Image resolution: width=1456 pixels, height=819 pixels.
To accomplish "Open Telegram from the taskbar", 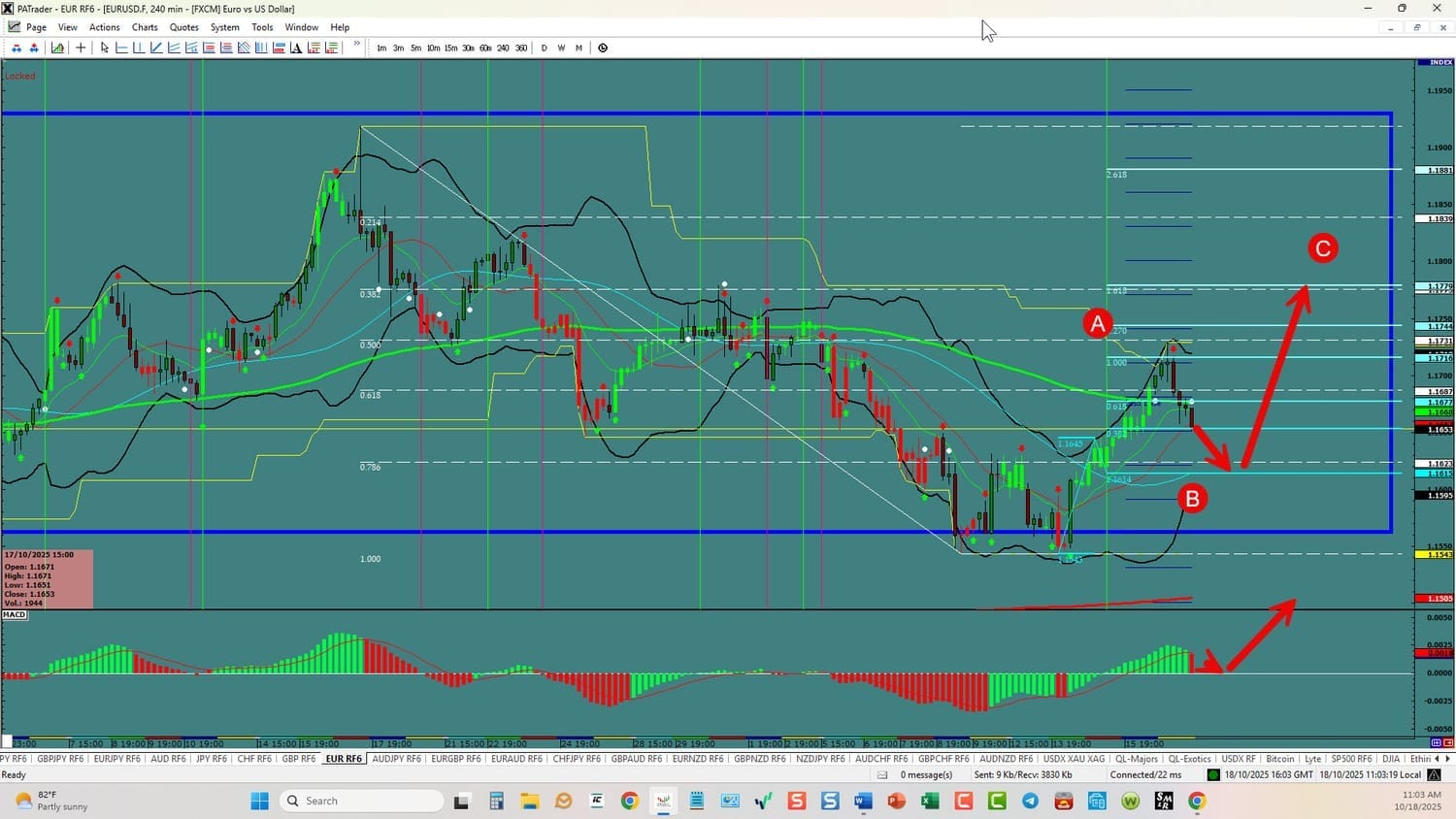I will pos(1030,801).
